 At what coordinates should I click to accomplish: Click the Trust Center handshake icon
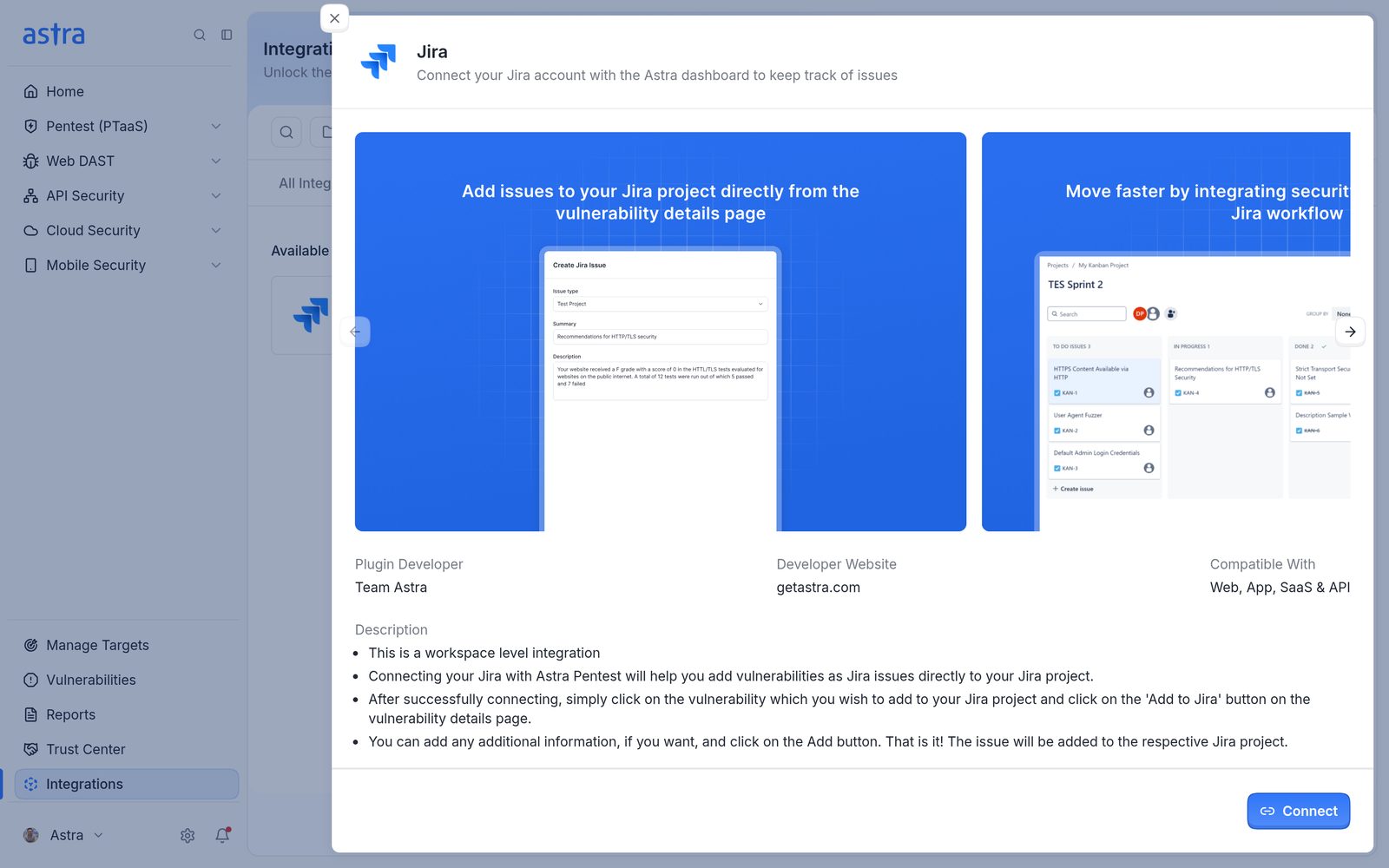click(31, 749)
